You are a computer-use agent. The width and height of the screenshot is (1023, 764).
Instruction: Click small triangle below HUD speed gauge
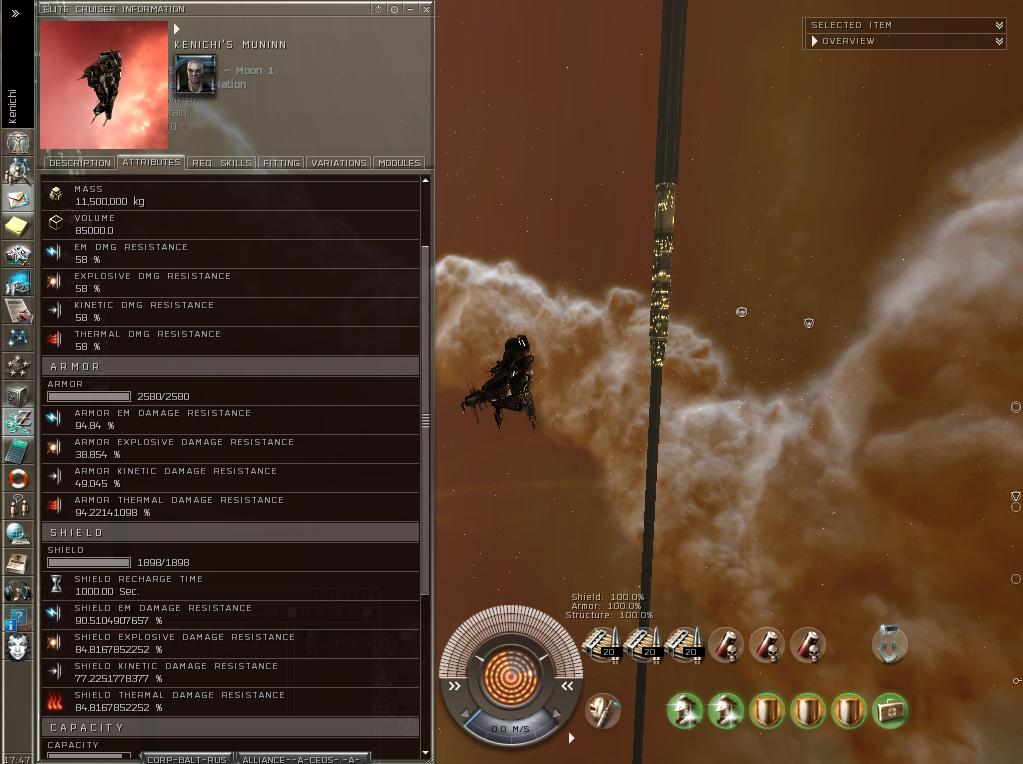[572, 738]
